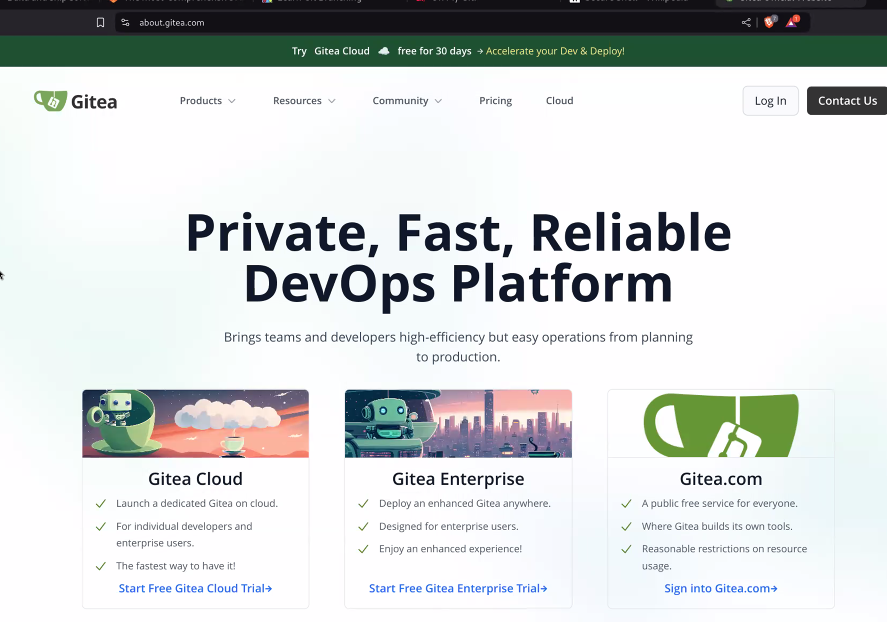This screenshot has height=622, width=887.
Task: Click "Start Free Gitea Cloud Trial" link
Action: [x=195, y=588]
